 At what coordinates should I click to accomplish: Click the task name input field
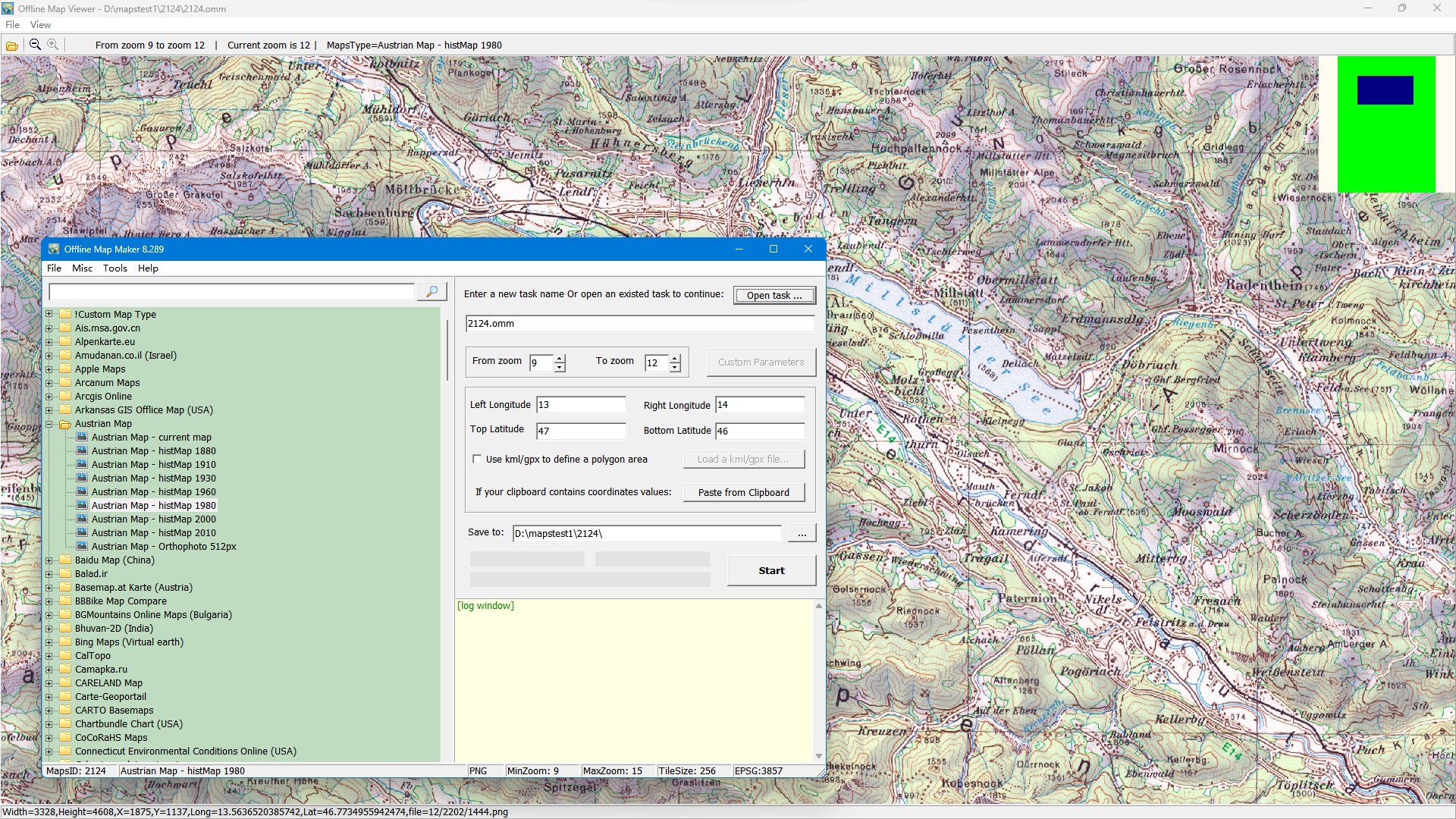640,324
